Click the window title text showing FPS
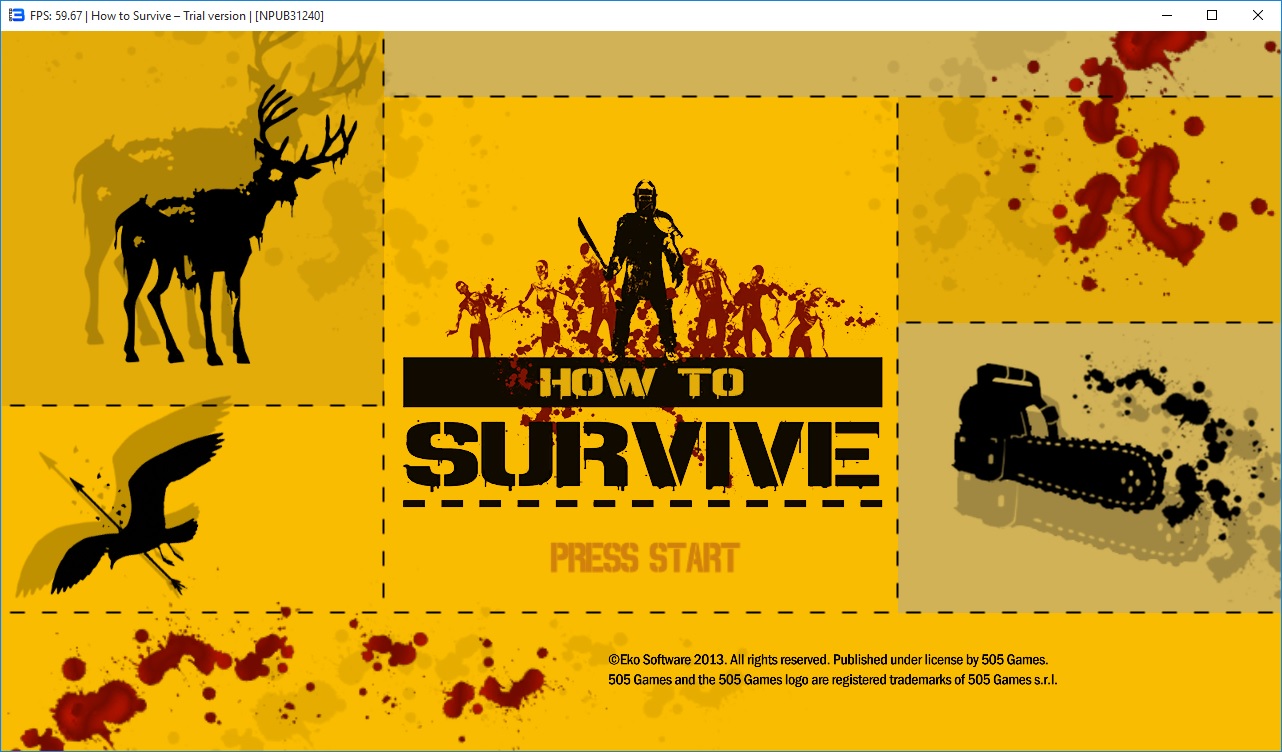Viewport: 1282px width, 752px height. point(177,15)
